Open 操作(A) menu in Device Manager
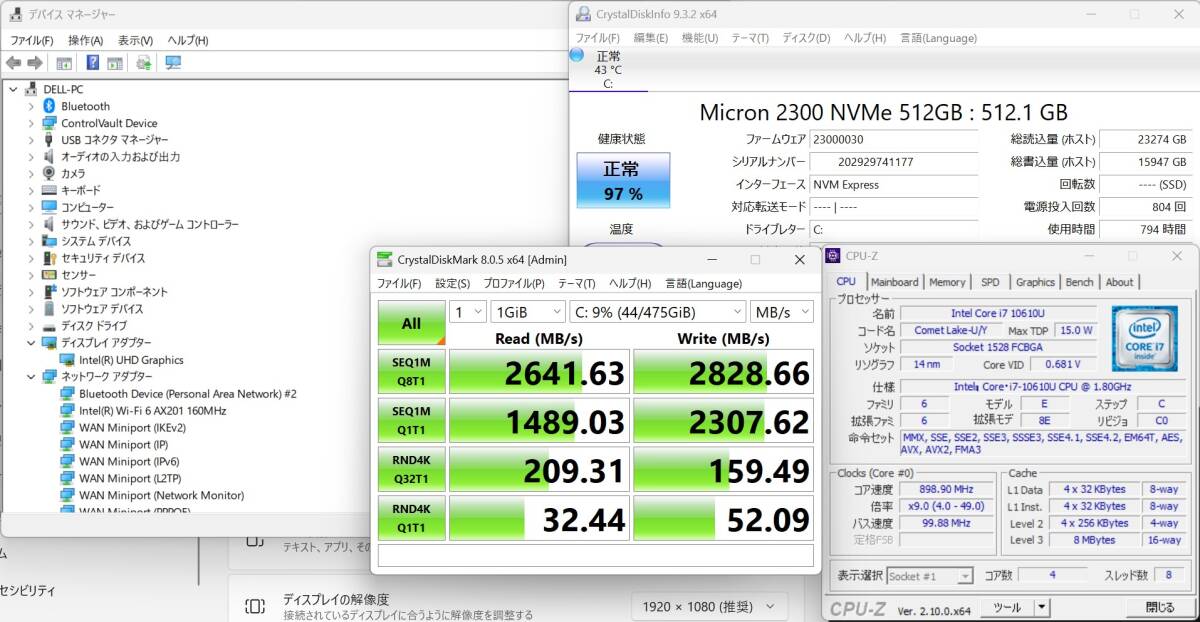Image resolution: width=1200 pixels, height=622 pixels. click(x=85, y=40)
